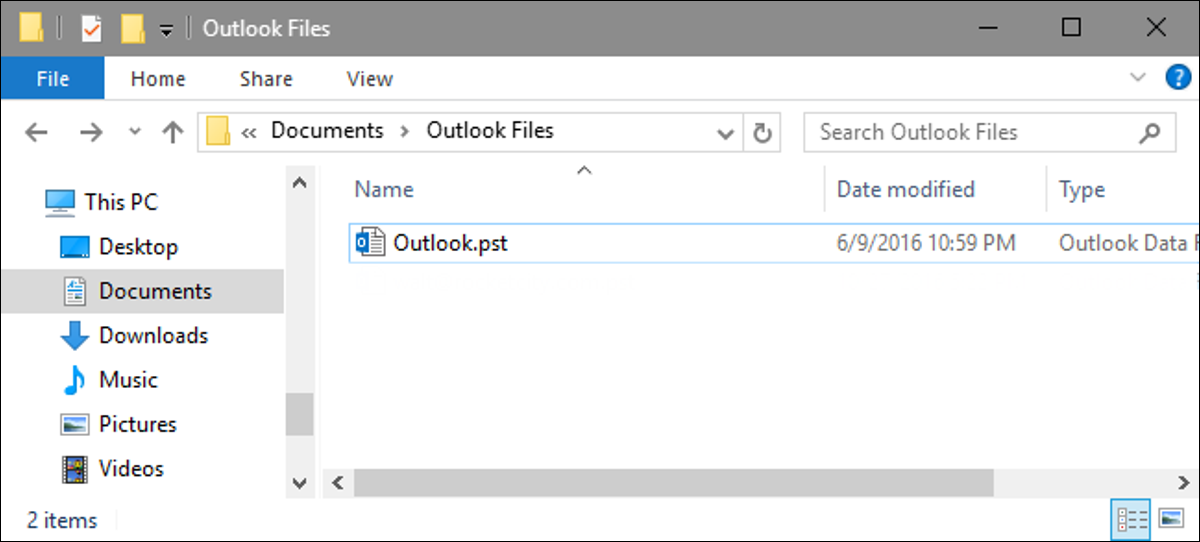Image resolution: width=1200 pixels, height=542 pixels.
Task: Refresh the Outlook Files folder
Action: pyautogui.click(x=762, y=132)
